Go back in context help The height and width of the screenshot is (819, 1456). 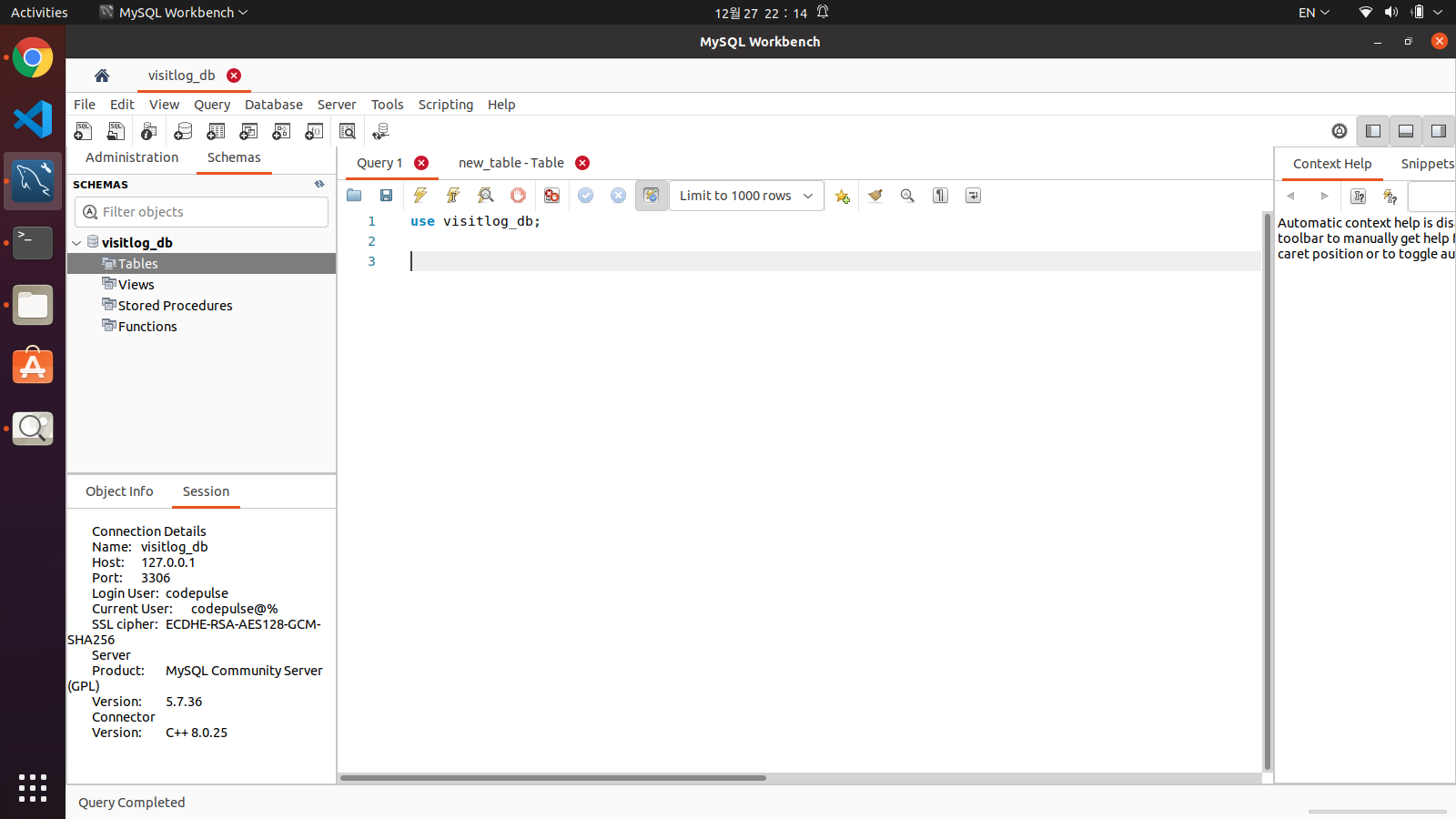pyautogui.click(x=1290, y=197)
